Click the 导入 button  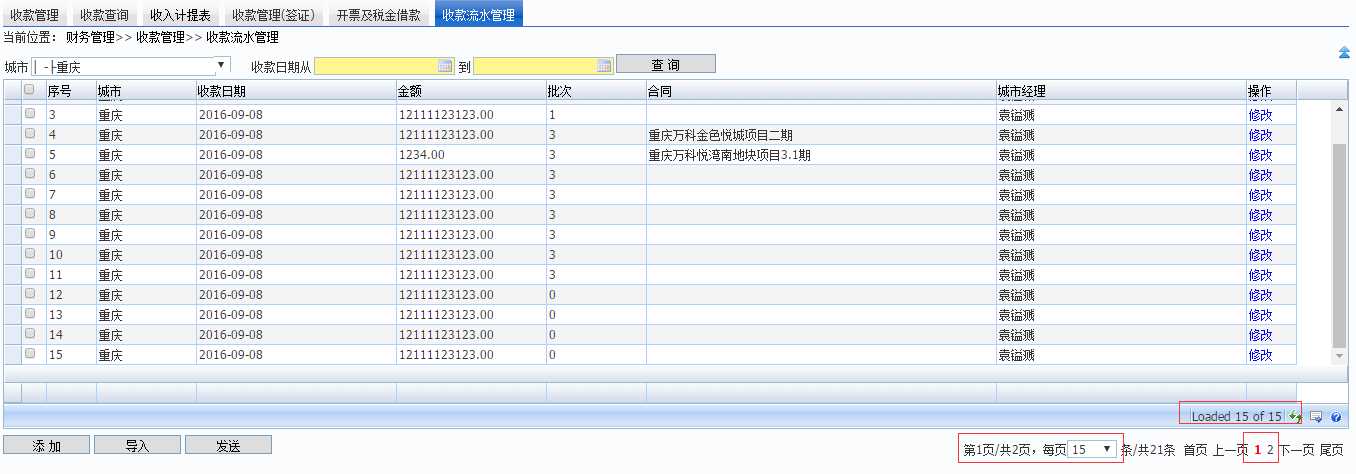pyautogui.click(x=137, y=445)
